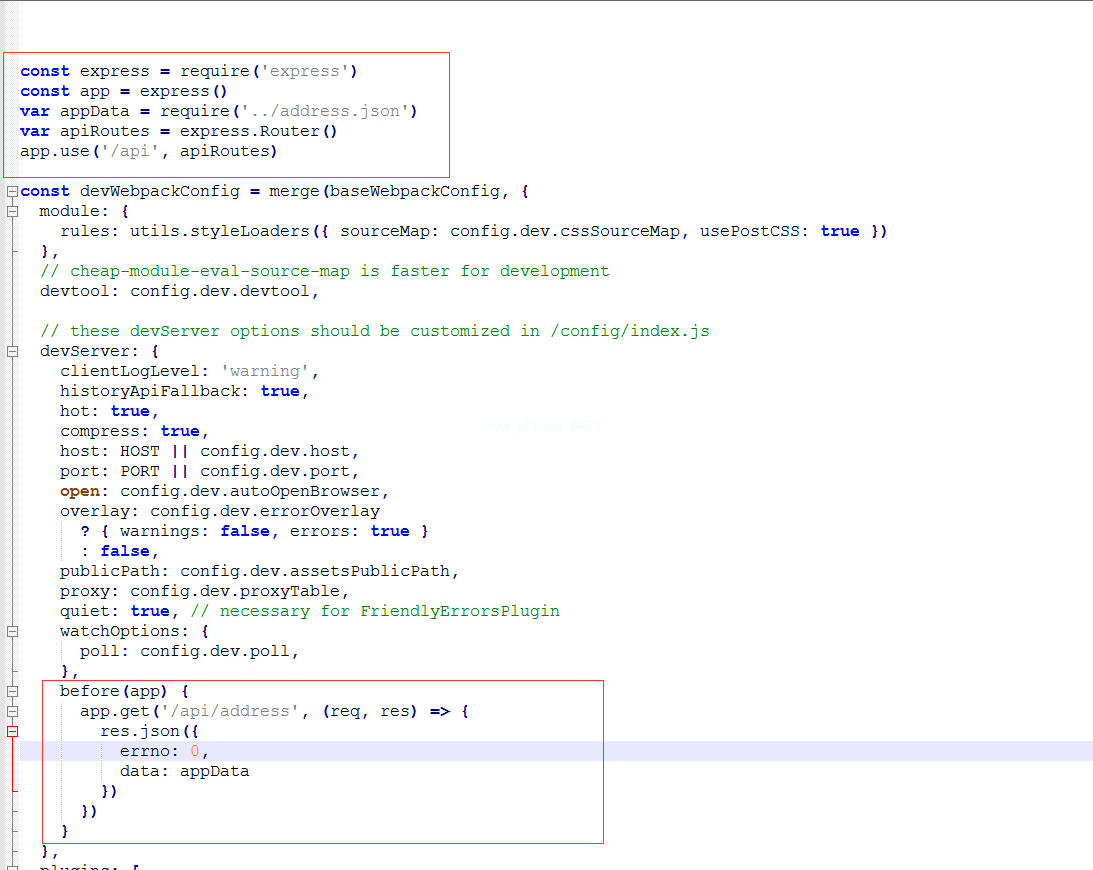Click the rules: utils.styleLoaders line
Image resolution: width=1093 pixels, height=870 pixels.
coord(473,231)
